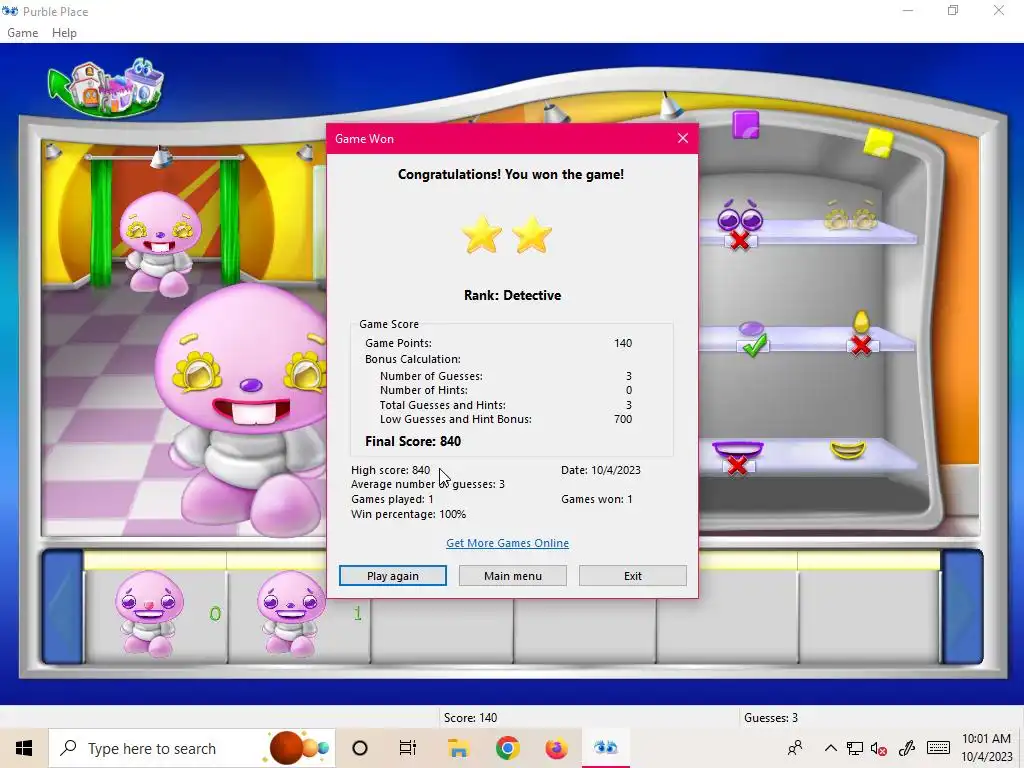Image resolution: width=1024 pixels, height=768 pixels.
Task: Pick the purple color cube above shelves
Action: (746, 124)
